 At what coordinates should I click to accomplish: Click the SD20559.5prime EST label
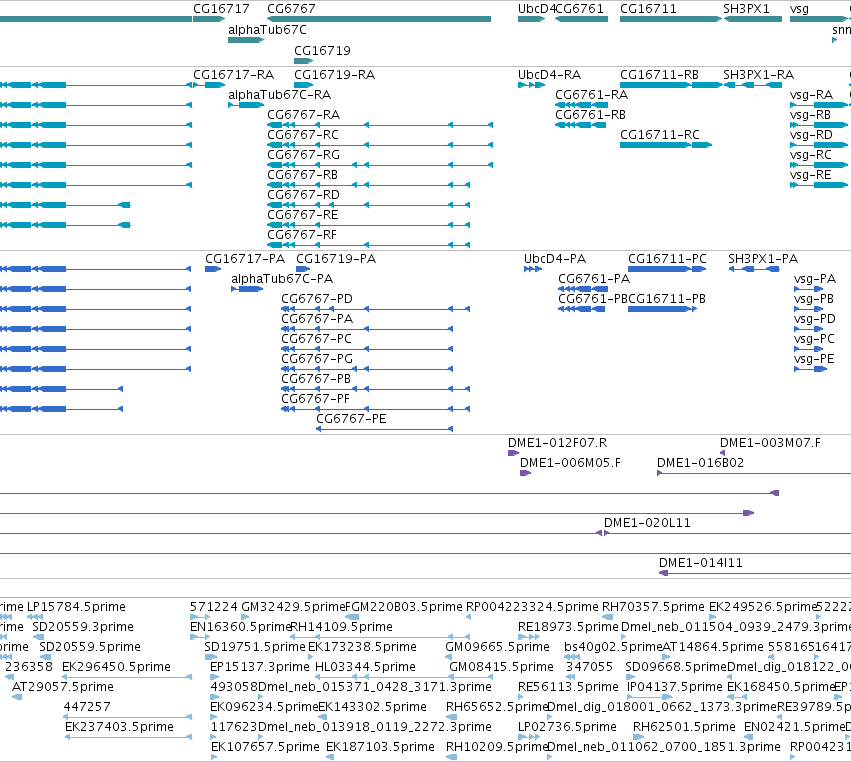click(x=90, y=647)
